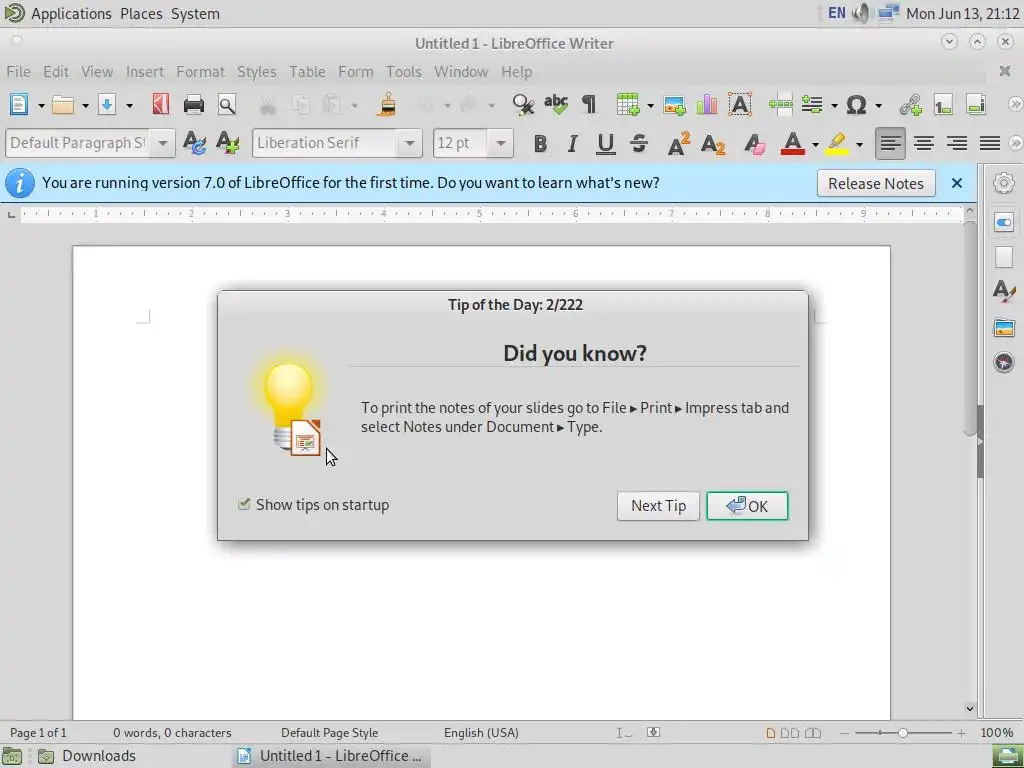Open the Styles menu

[x=256, y=71]
